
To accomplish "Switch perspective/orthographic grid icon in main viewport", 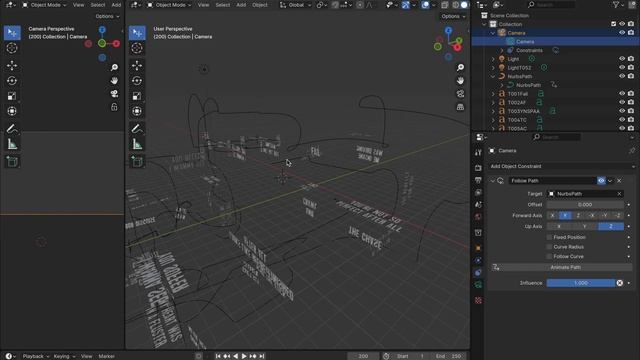I will click(x=460, y=107).
